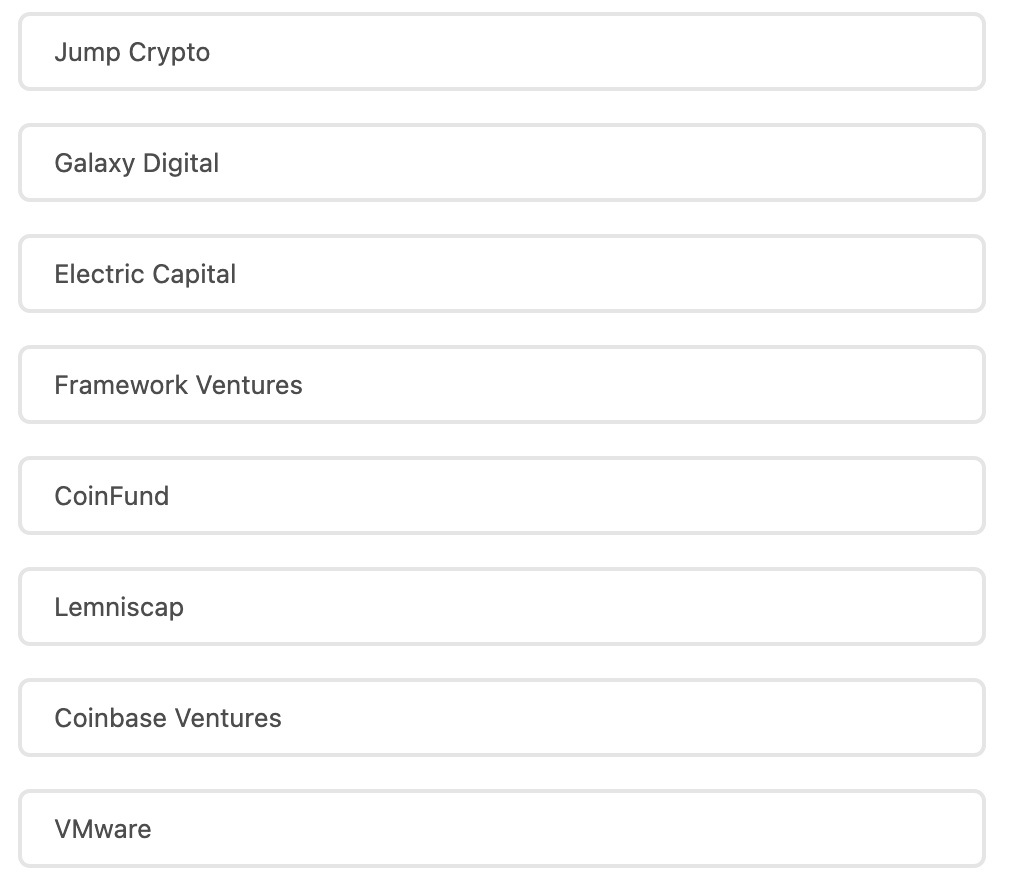Click the 'Galaxy Digital' text label

136,163
